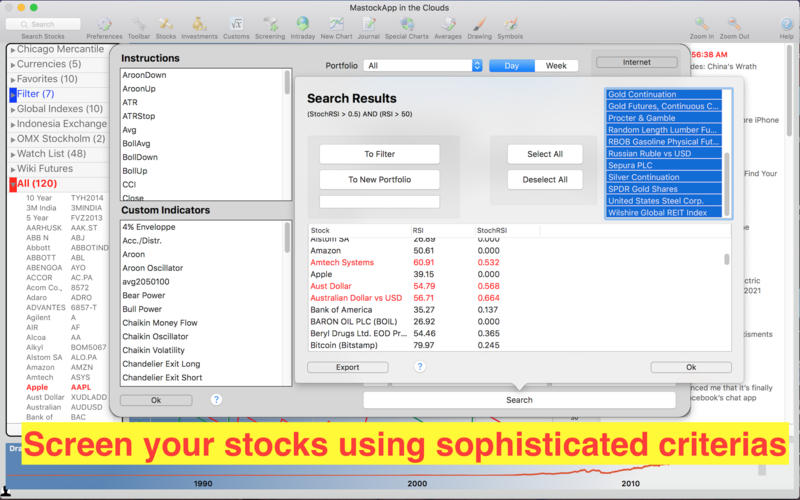
Task: Select Procter & Gamble in selected list
Action: coord(664,118)
